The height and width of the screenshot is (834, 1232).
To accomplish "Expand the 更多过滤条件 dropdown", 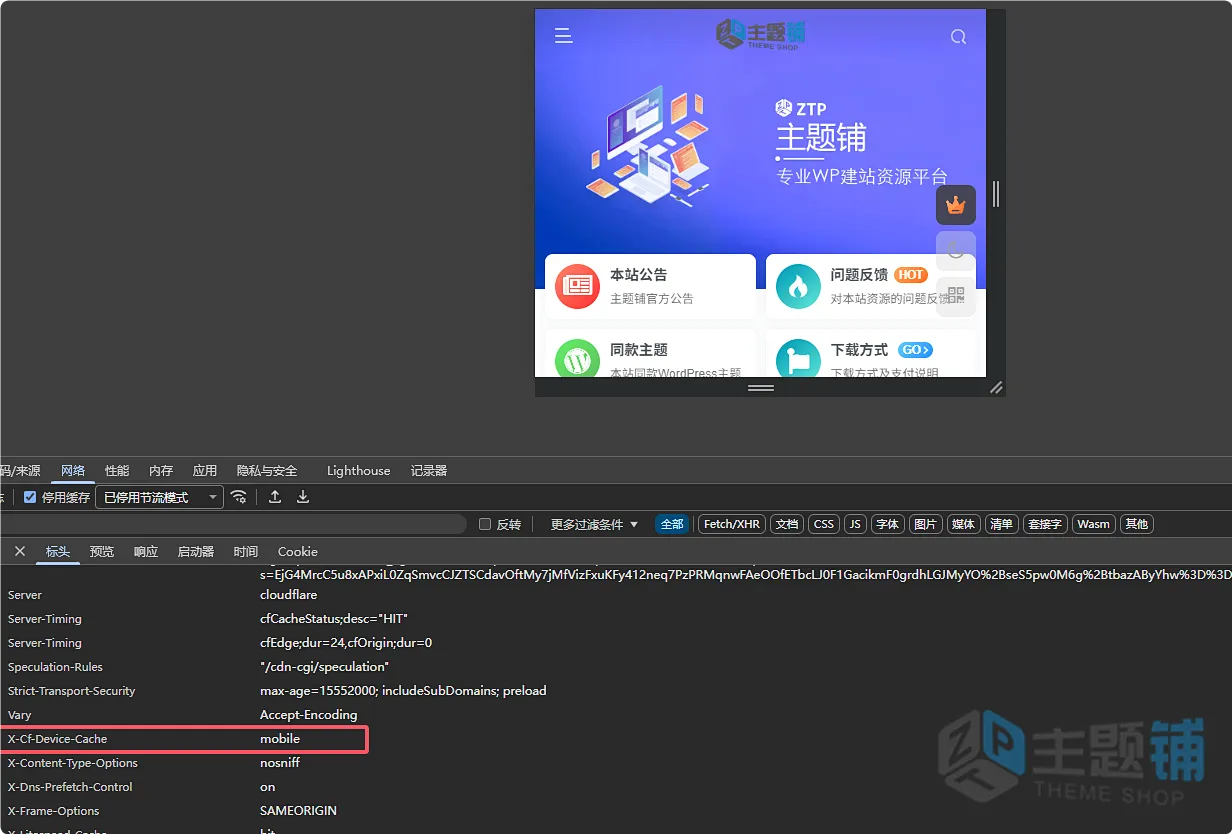I will coord(594,524).
